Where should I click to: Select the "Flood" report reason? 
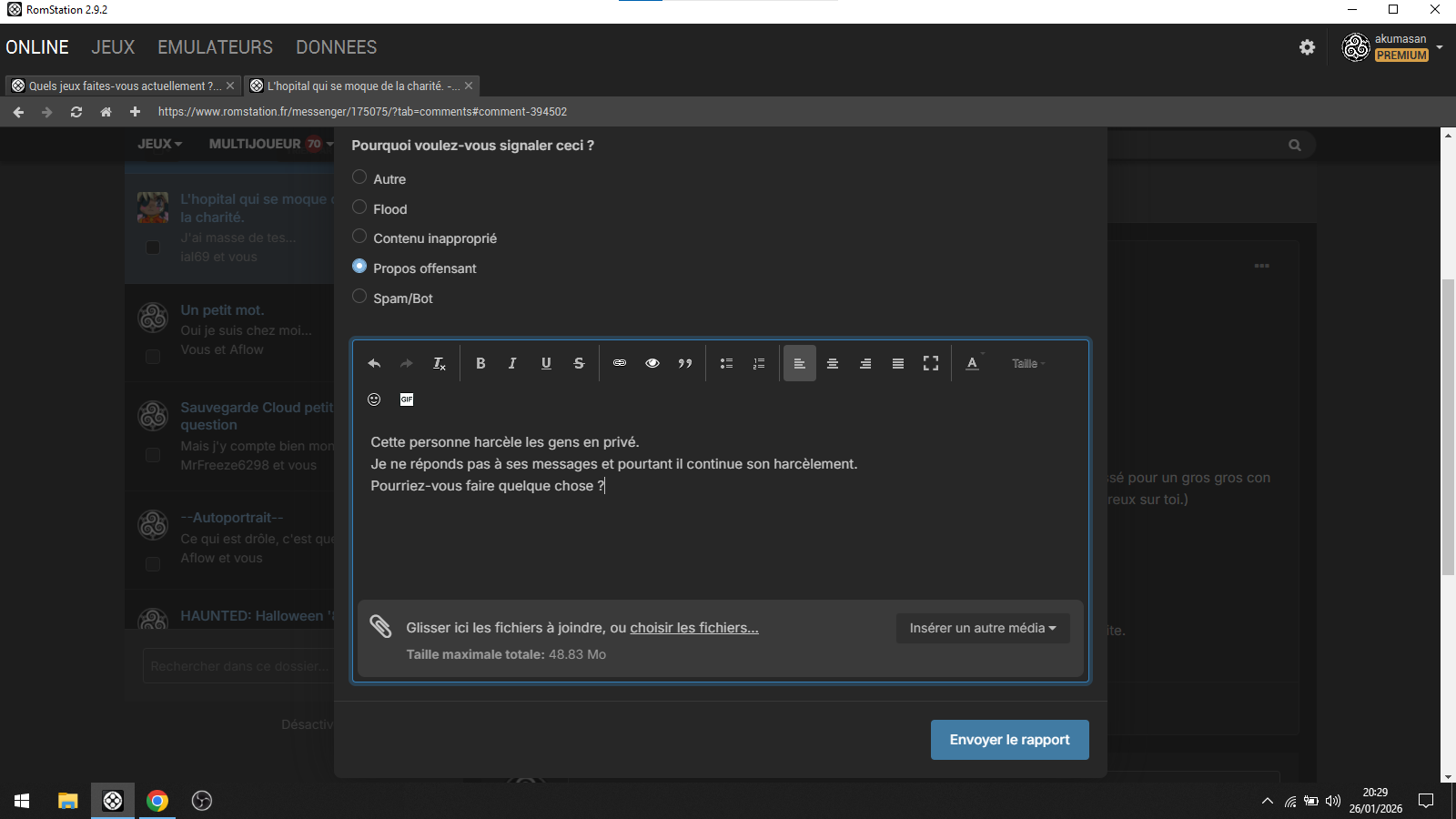point(359,207)
